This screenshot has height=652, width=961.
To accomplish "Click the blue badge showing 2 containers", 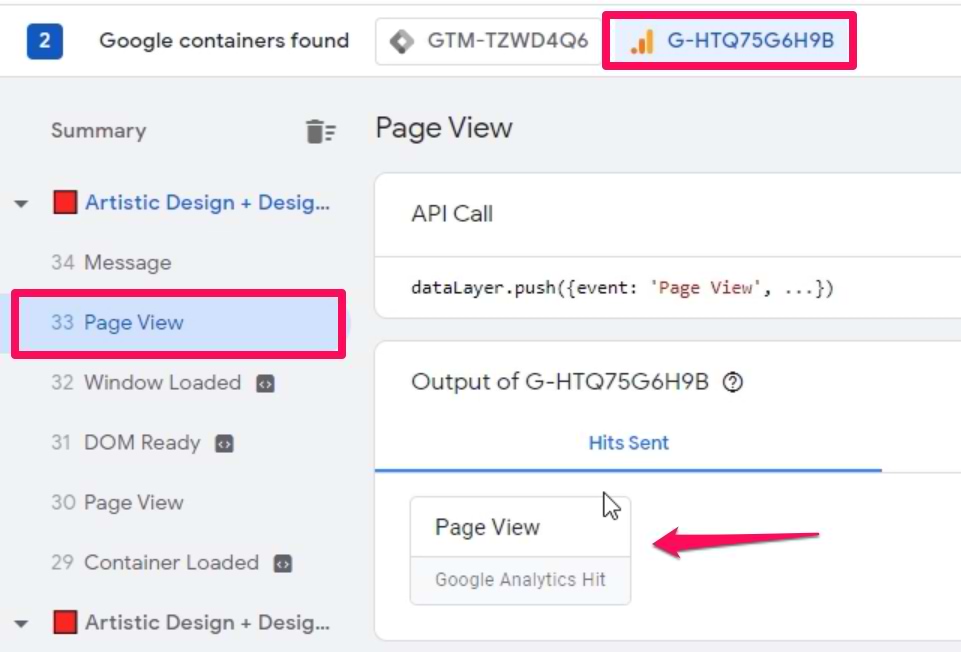I will click(45, 42).
